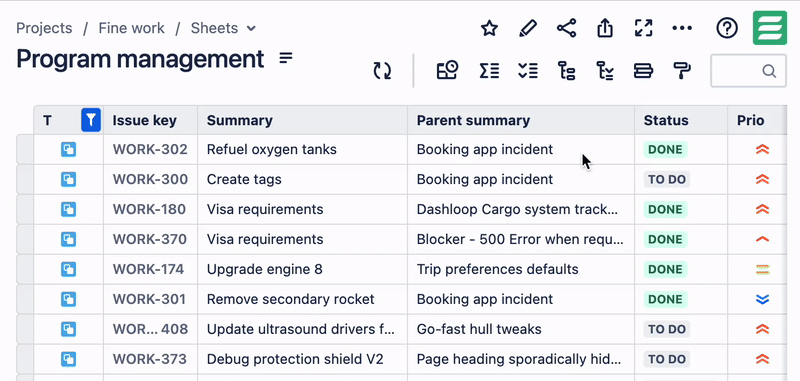Screen dimensions: 800x381
Task: Click the green app logo icon
Action: click(x=770, y=28)
